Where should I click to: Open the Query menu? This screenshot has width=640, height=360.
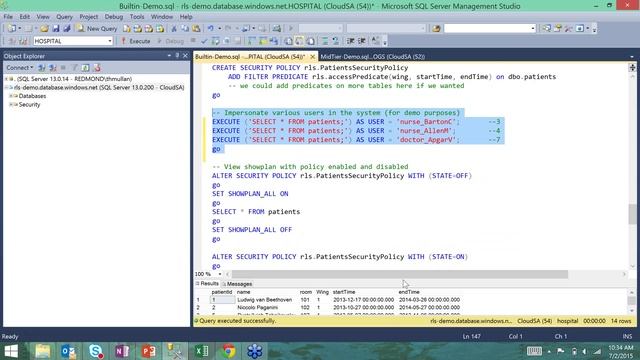(x=64, y=17)
